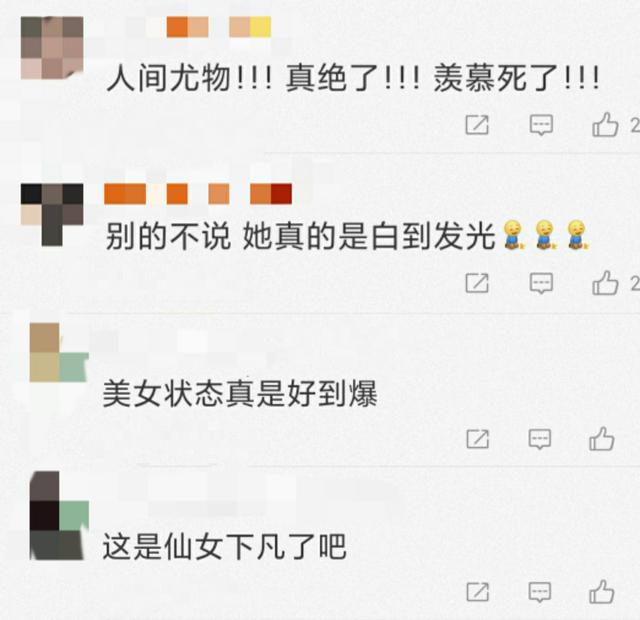This screenshot has height=620, width=640.
Task: Reply to the 仙女下凡 comment
Action: (x=540, y=592)
